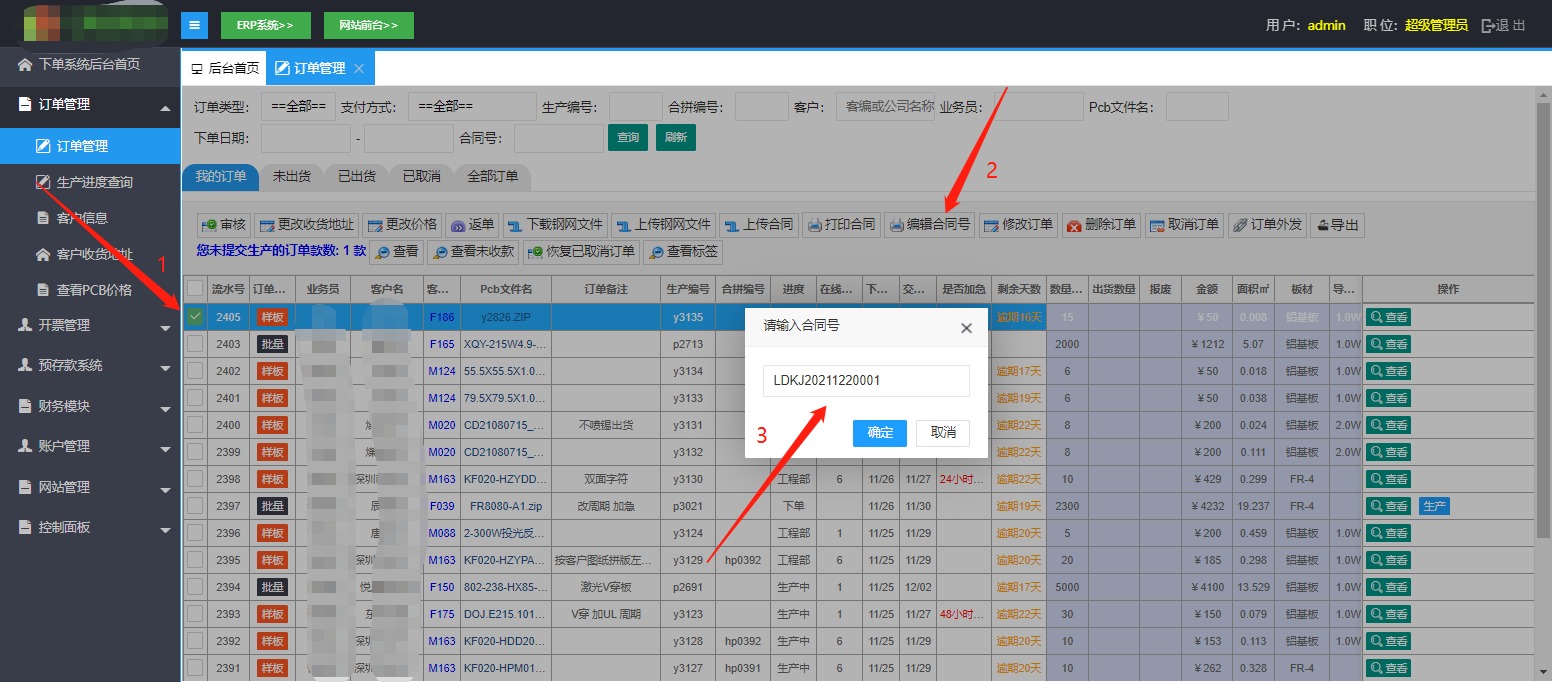
Task: Toggle the select-all checkbox in table header
Action: point(195,289)
